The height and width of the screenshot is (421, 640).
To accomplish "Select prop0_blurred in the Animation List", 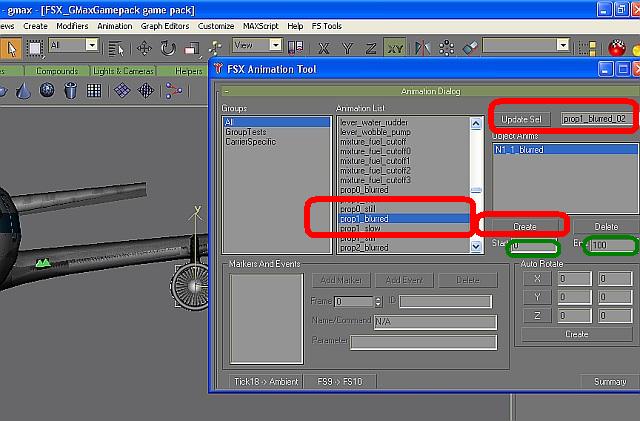I will coord(364,189).
